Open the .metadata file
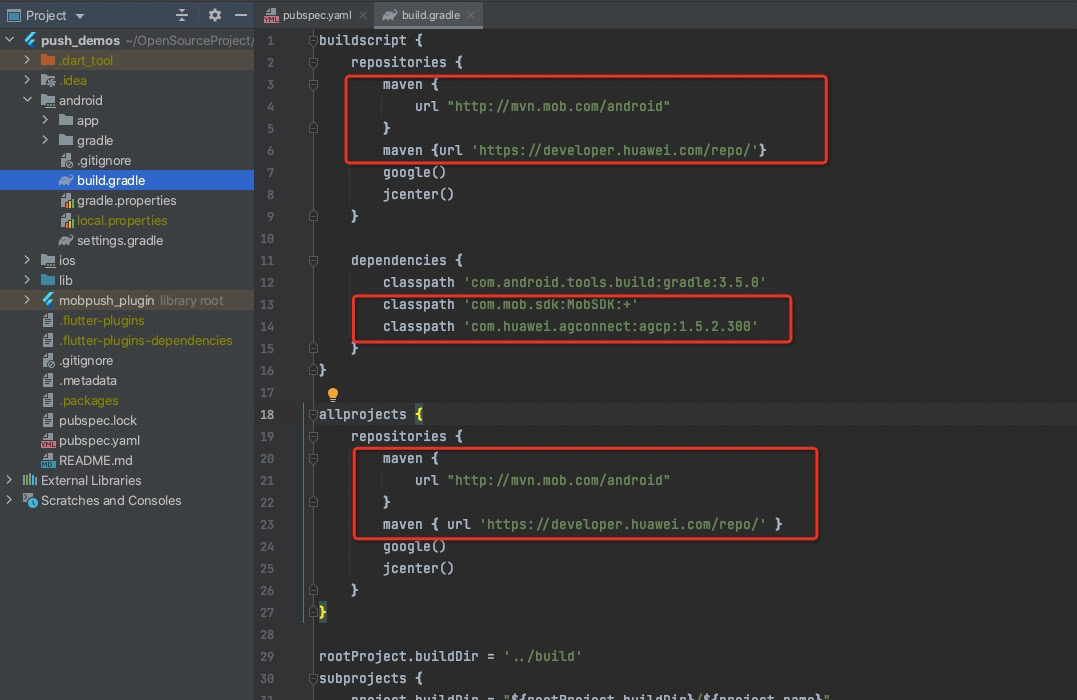Viewport: 1077px width, 700px height. point(87,380)
